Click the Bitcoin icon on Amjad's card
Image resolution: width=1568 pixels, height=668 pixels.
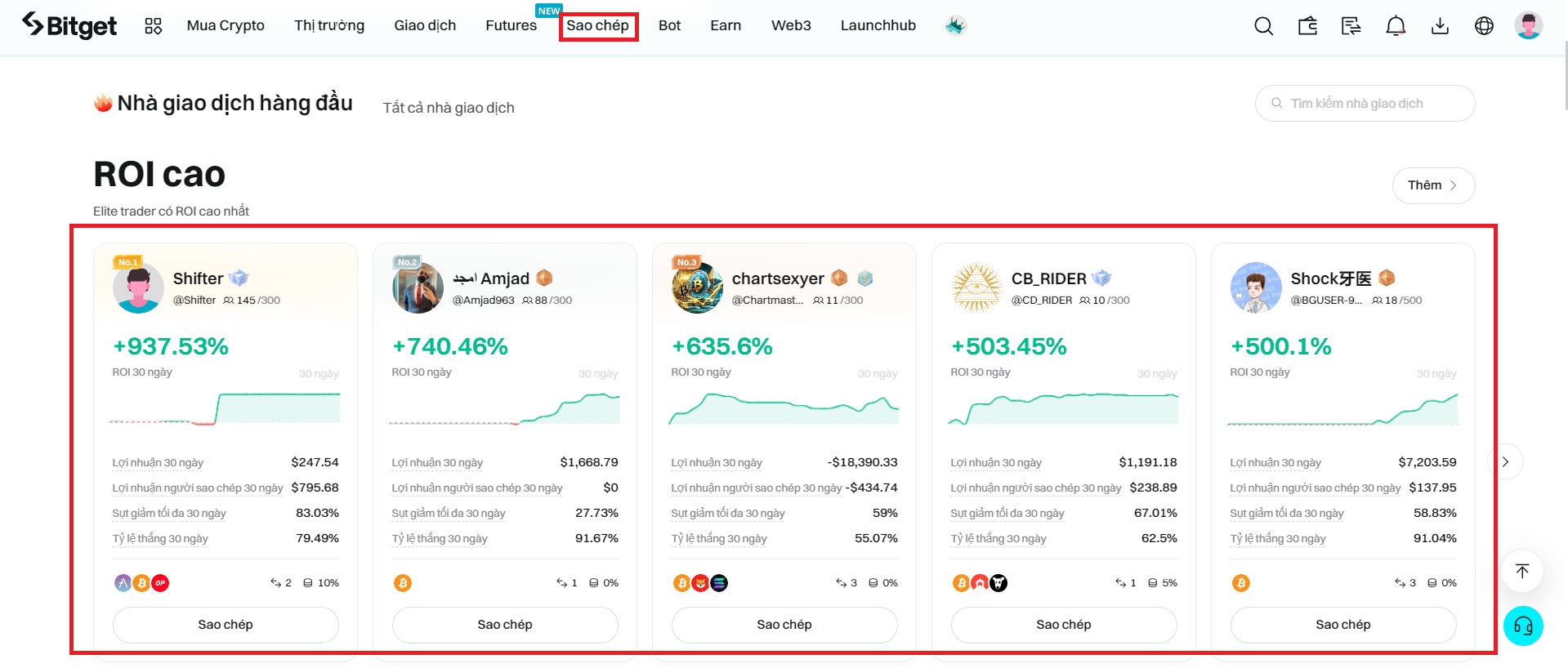[x=403, y=583]
